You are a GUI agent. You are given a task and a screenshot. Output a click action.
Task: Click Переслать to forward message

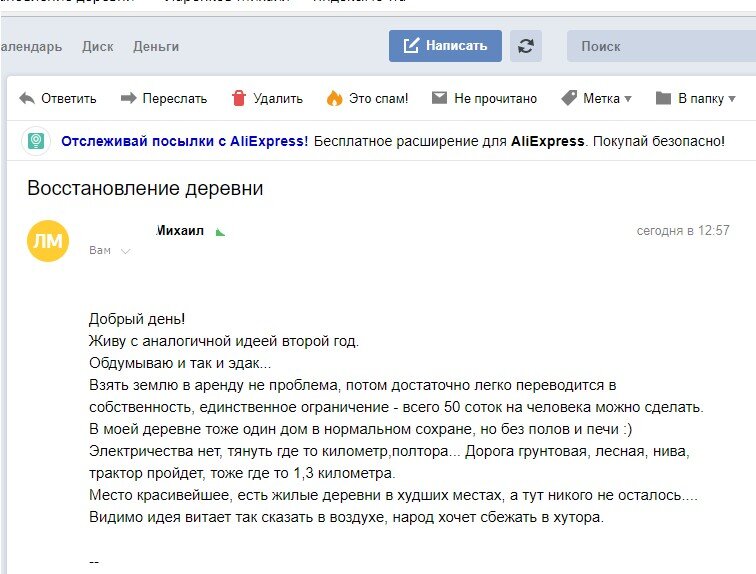[175, 98]
